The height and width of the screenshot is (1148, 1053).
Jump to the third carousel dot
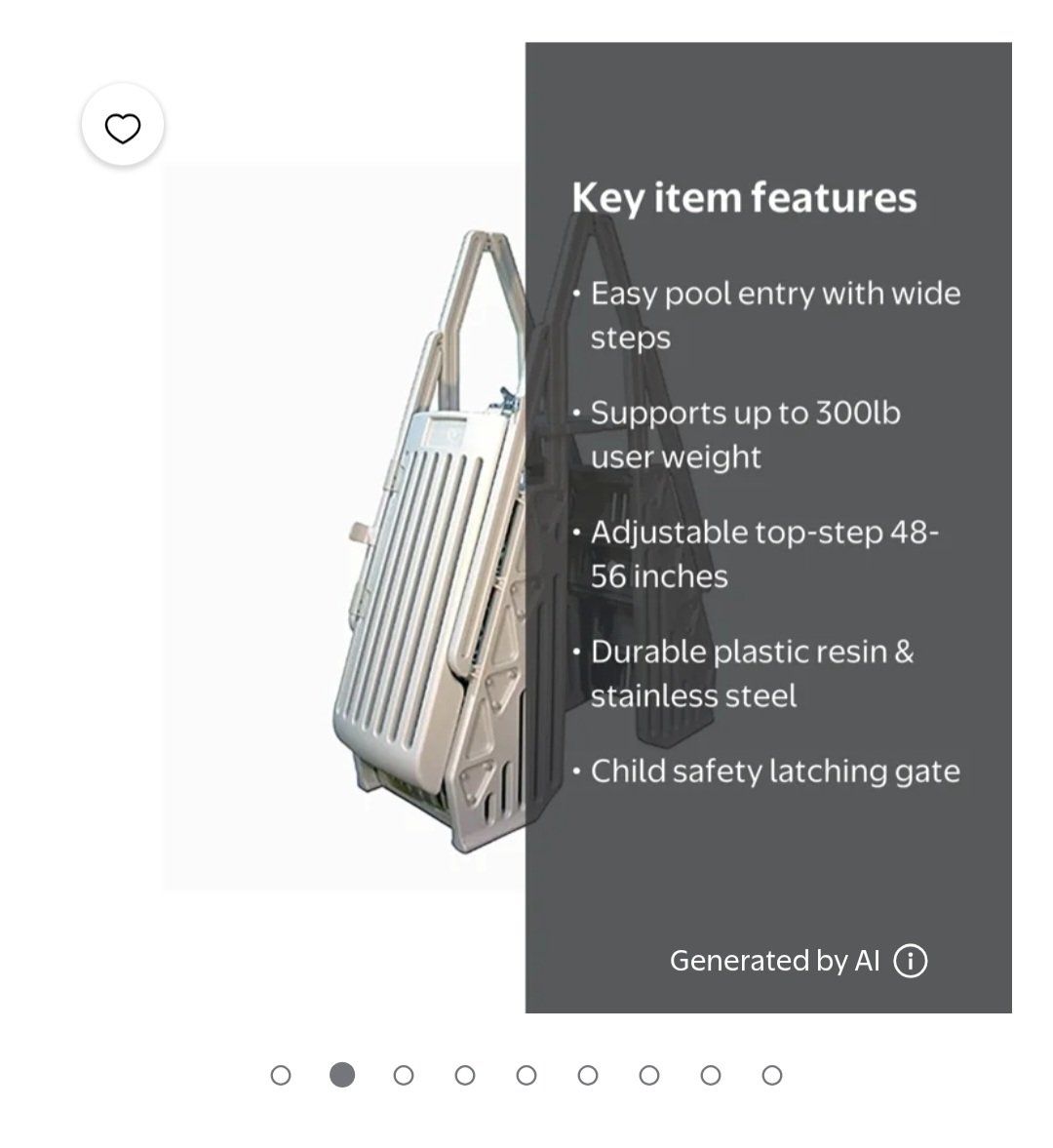tap(404, 1075)
